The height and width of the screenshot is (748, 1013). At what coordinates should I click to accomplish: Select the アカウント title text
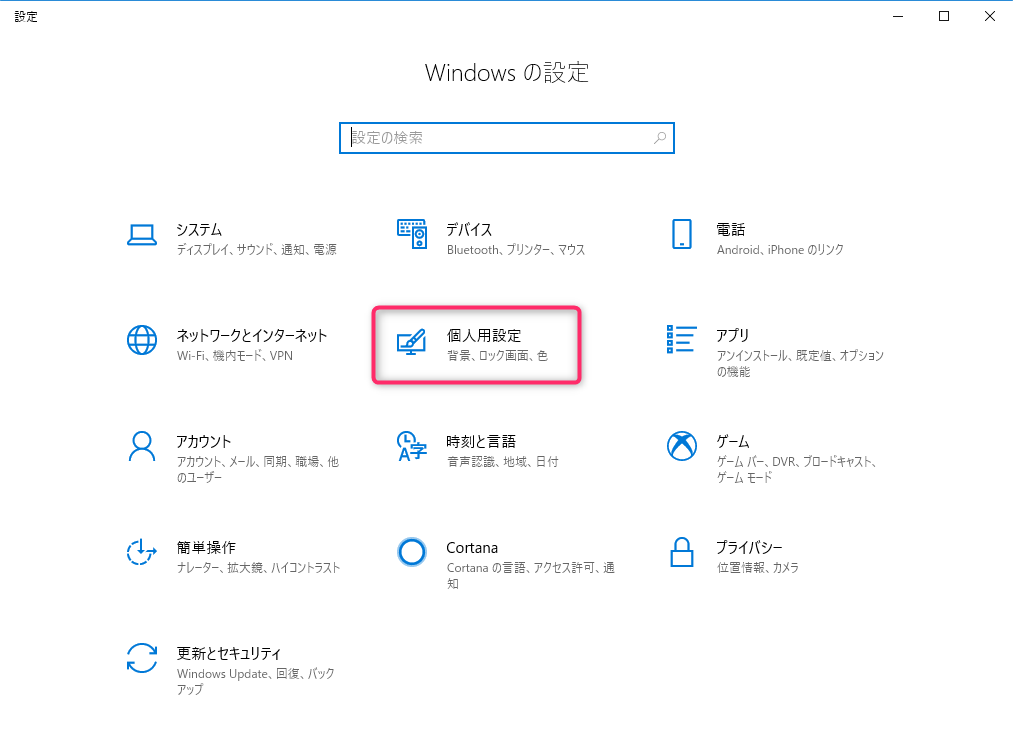204,441
